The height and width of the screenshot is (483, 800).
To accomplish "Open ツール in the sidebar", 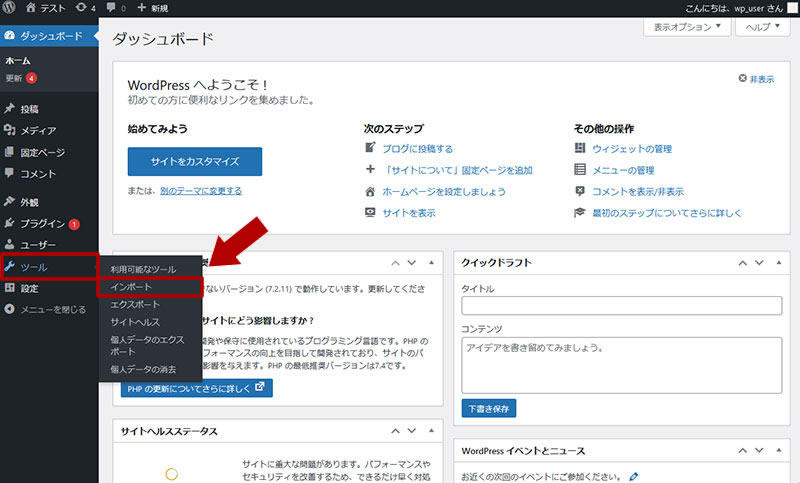I will coord(49,267).
